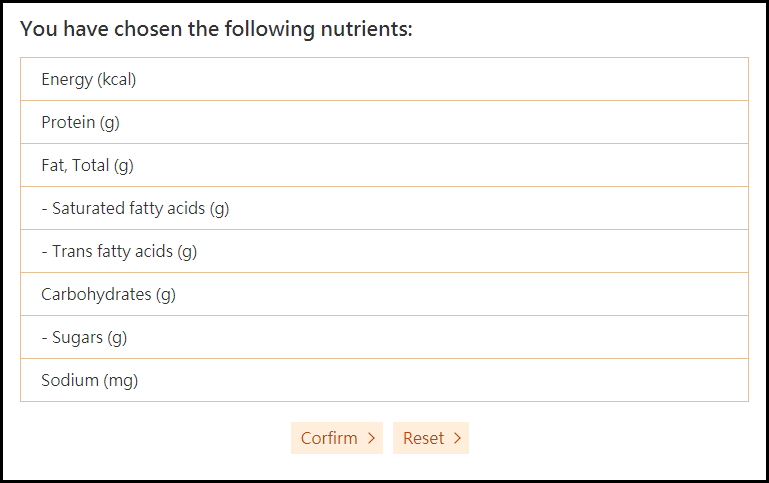Viewport: 769px width, 483px height.
Task: Click the word 'Trans' in the list
Action: [x=72, y=252]
